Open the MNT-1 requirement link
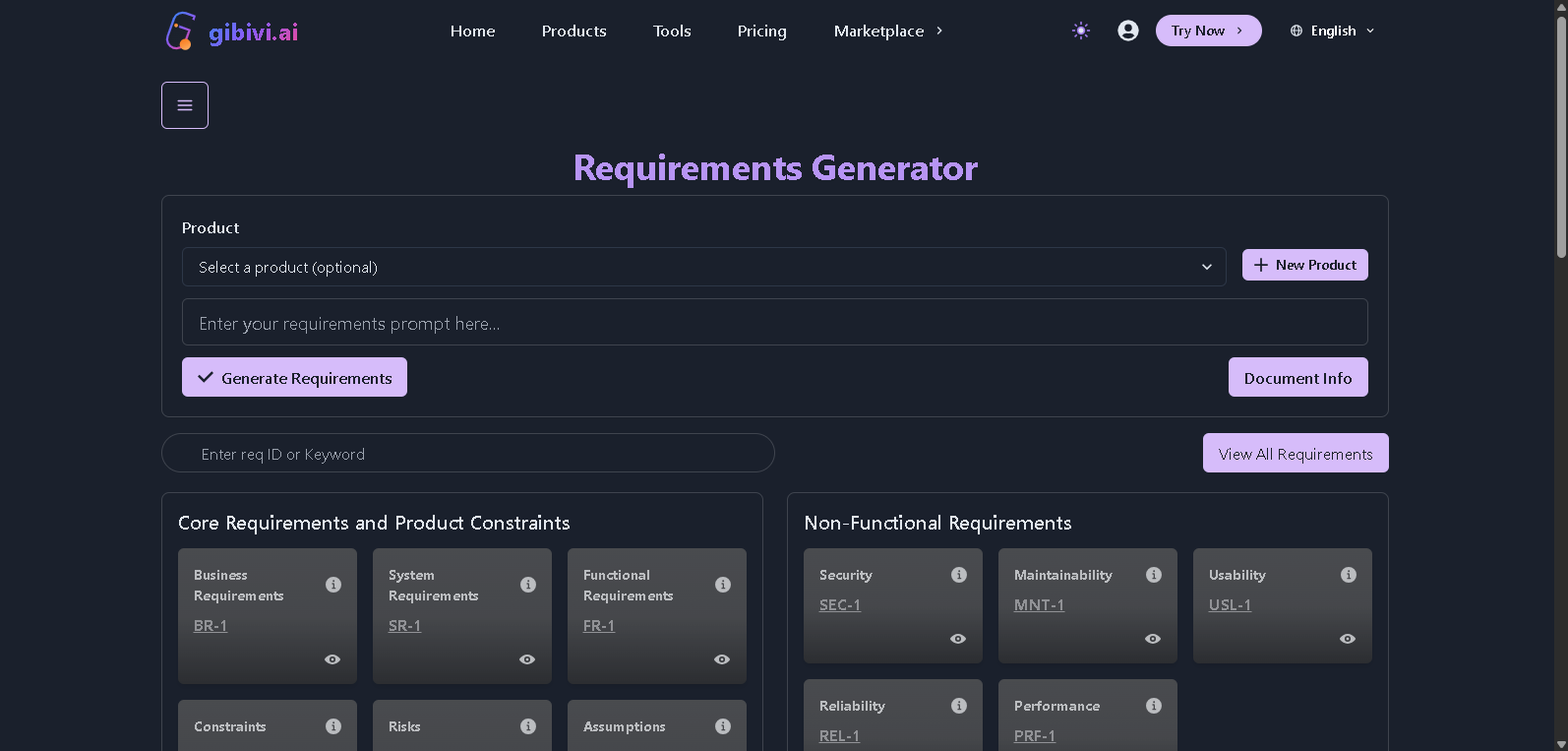Viewport: 1568px width, 751px height. click(x=1039, y=605)
